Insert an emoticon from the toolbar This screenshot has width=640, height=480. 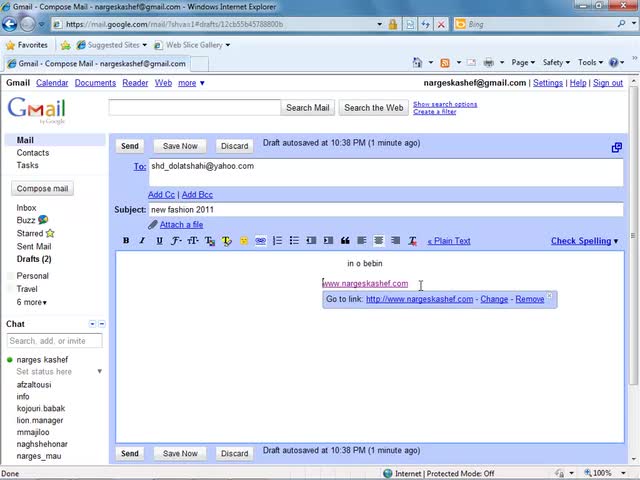click(244, 241)
